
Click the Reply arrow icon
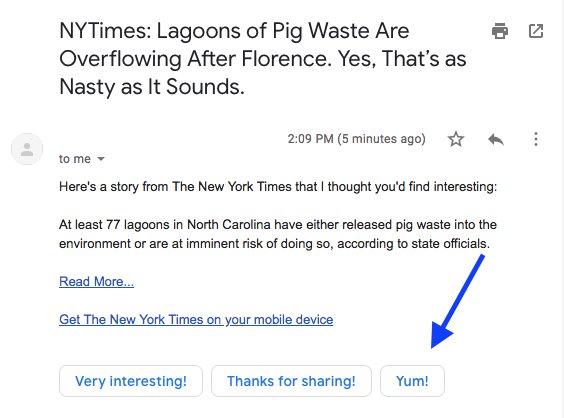[x=496, y=139]
